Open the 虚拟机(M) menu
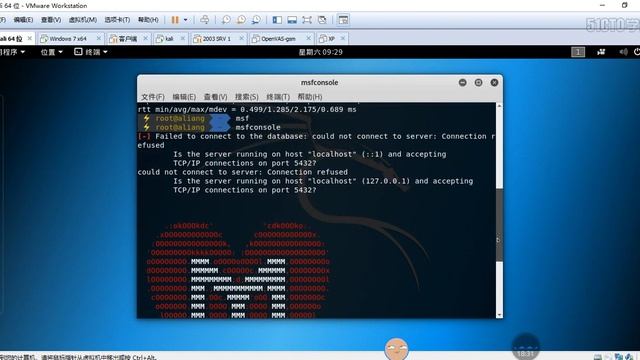The image size is (640, 360). 82,20
